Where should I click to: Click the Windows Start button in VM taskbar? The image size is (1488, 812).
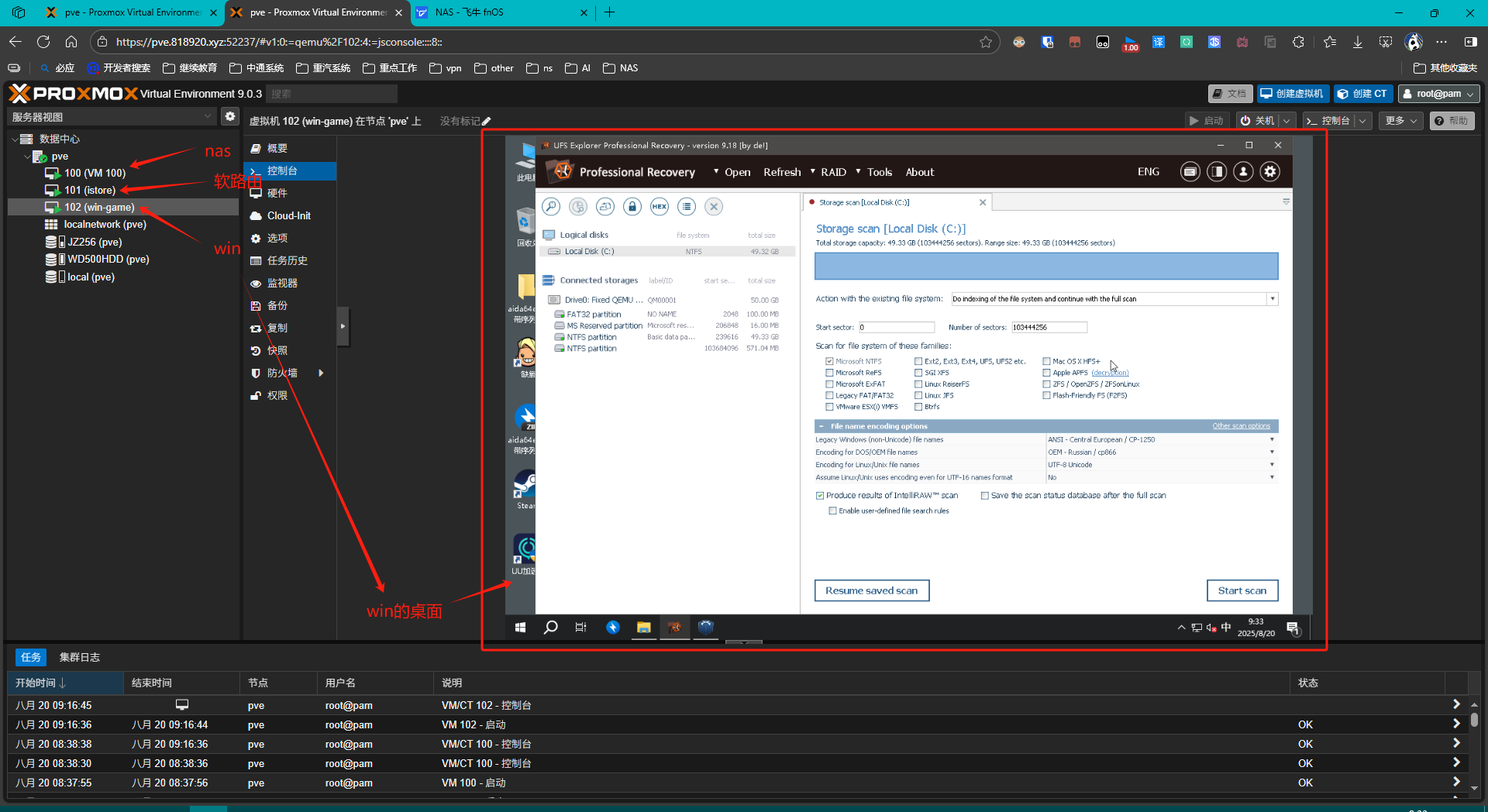(521, 628)
